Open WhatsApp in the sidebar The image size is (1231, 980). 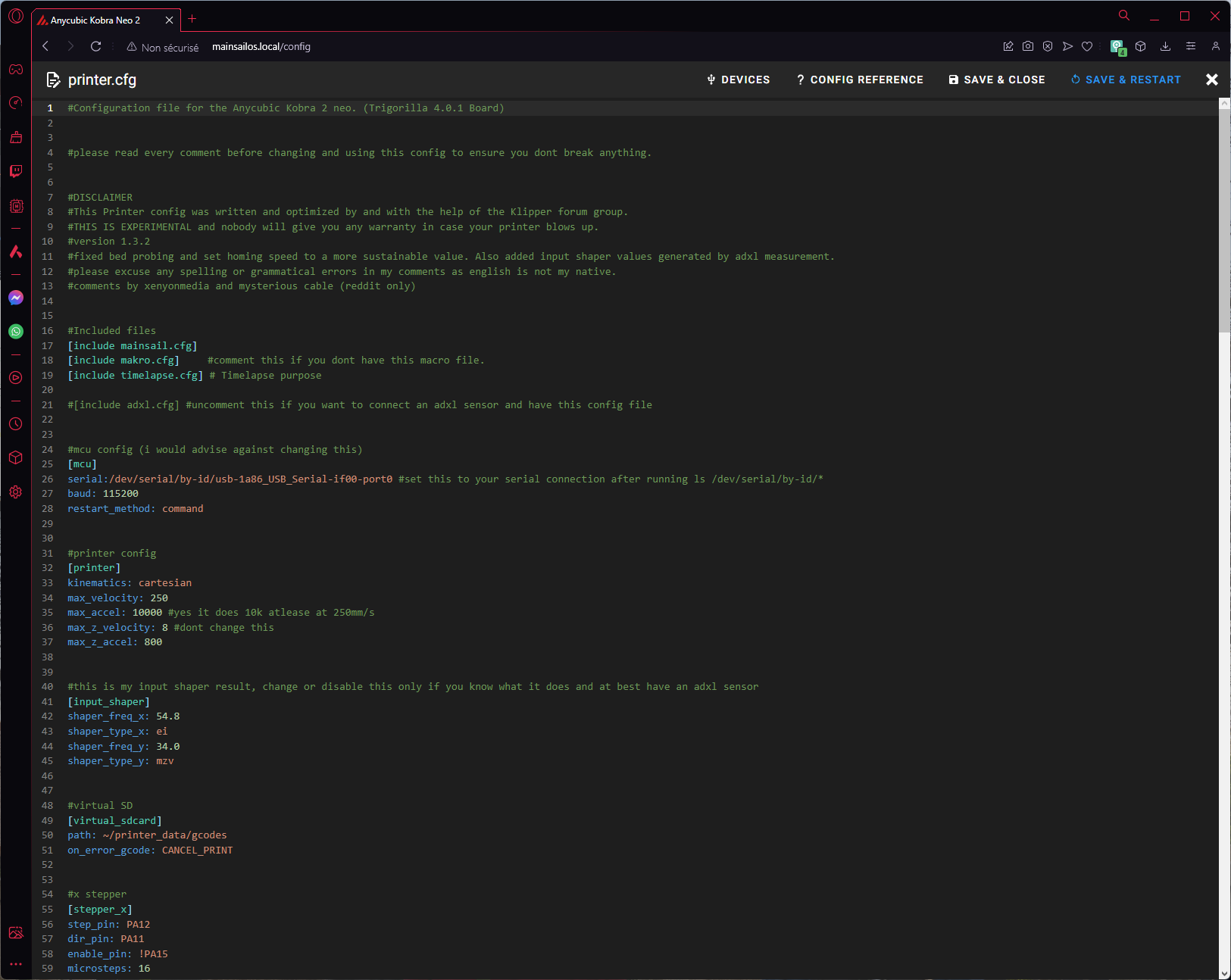(16, 331)
